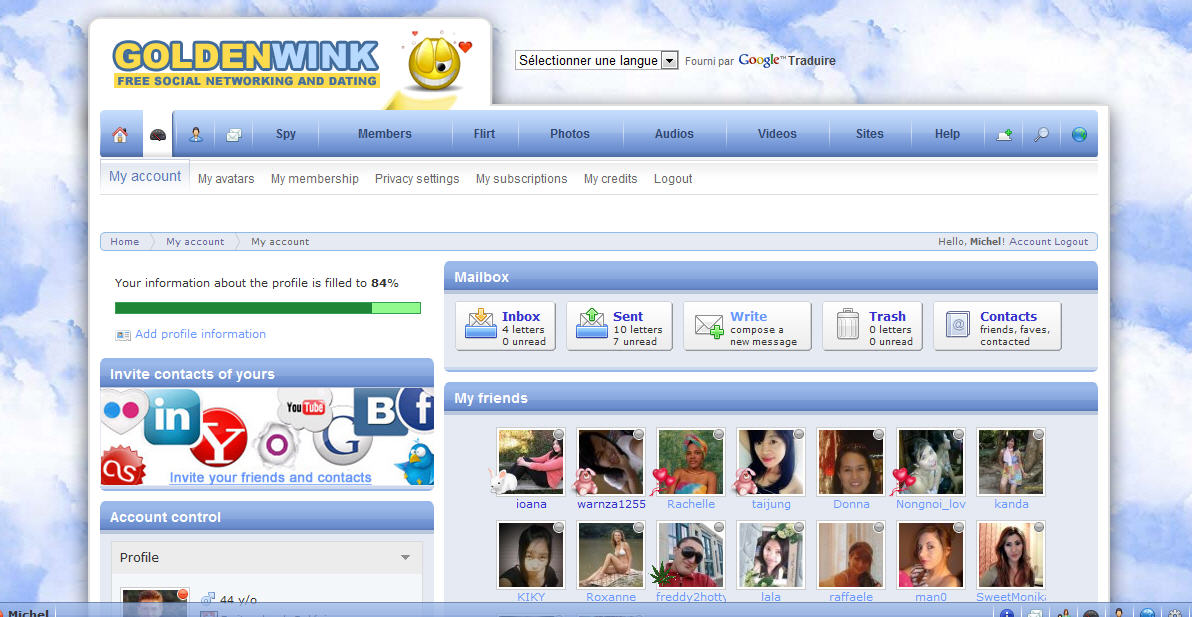Switch to Privacy settings tab
1192x617 pixels.
pyautogui.click(x=417, y=179)
